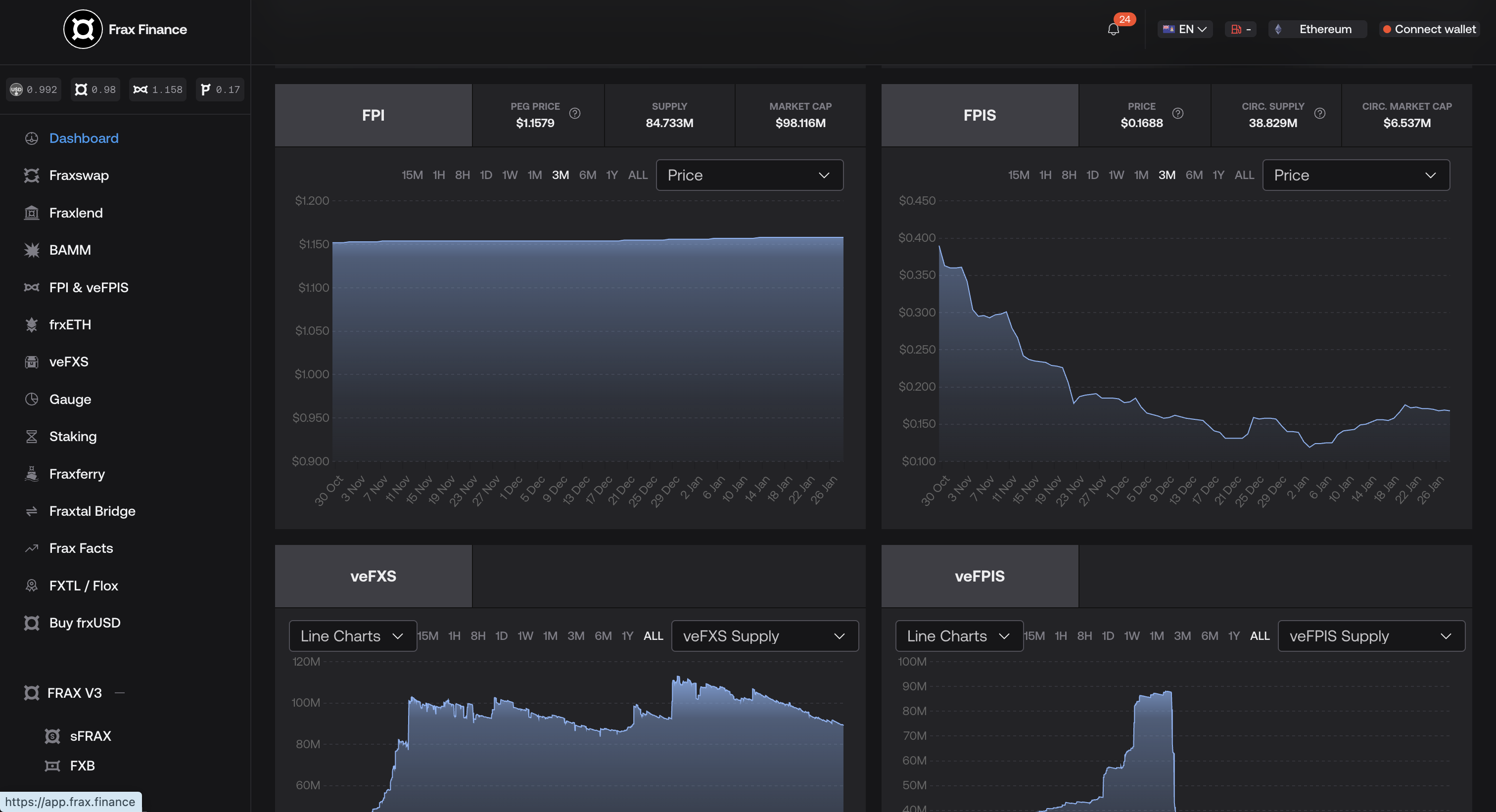
Task: Click the Frax Finance logo icon
Action: [x=83, y=29]
